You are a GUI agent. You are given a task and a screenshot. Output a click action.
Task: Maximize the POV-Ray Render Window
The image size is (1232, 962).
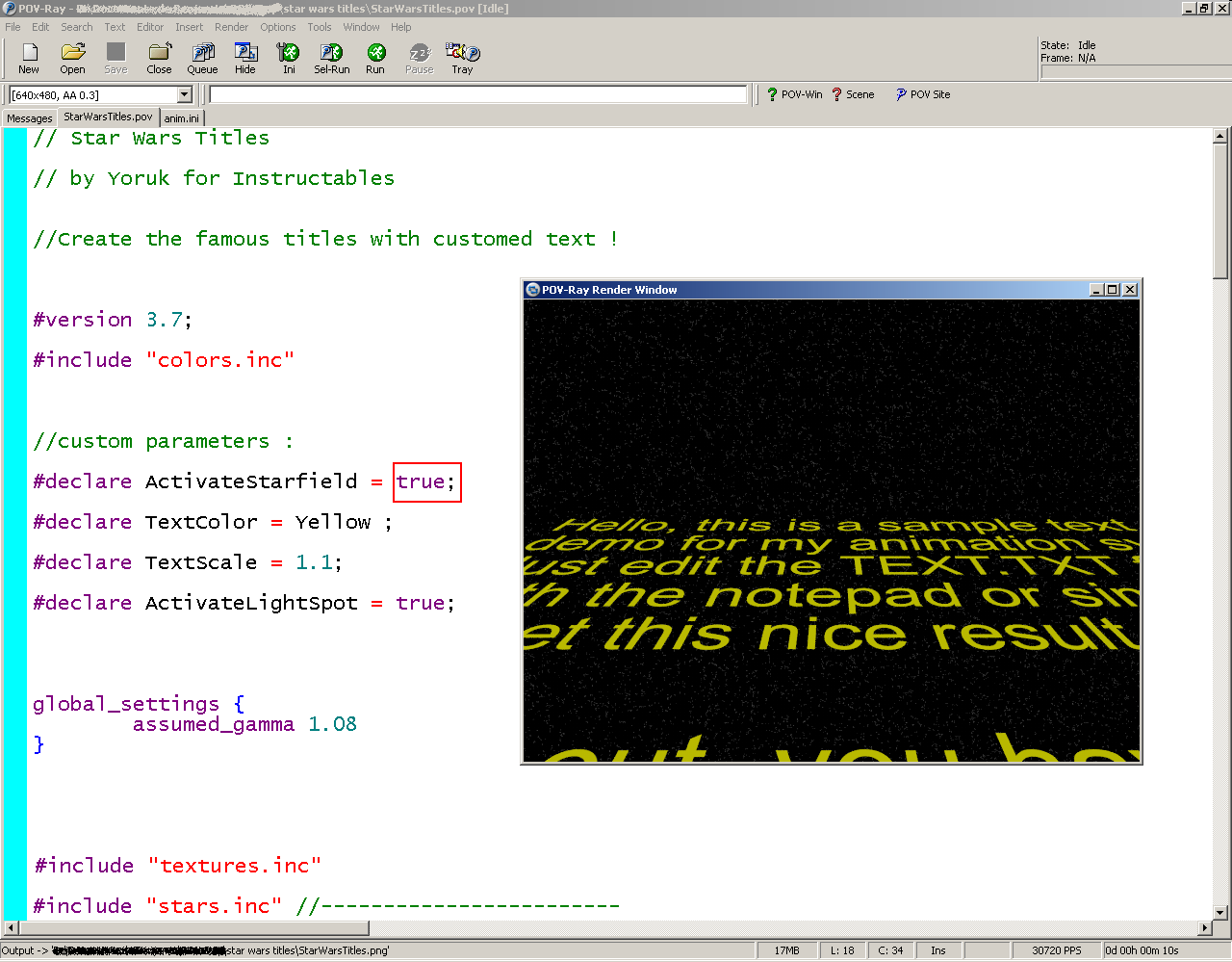(x=1113, y=290)
